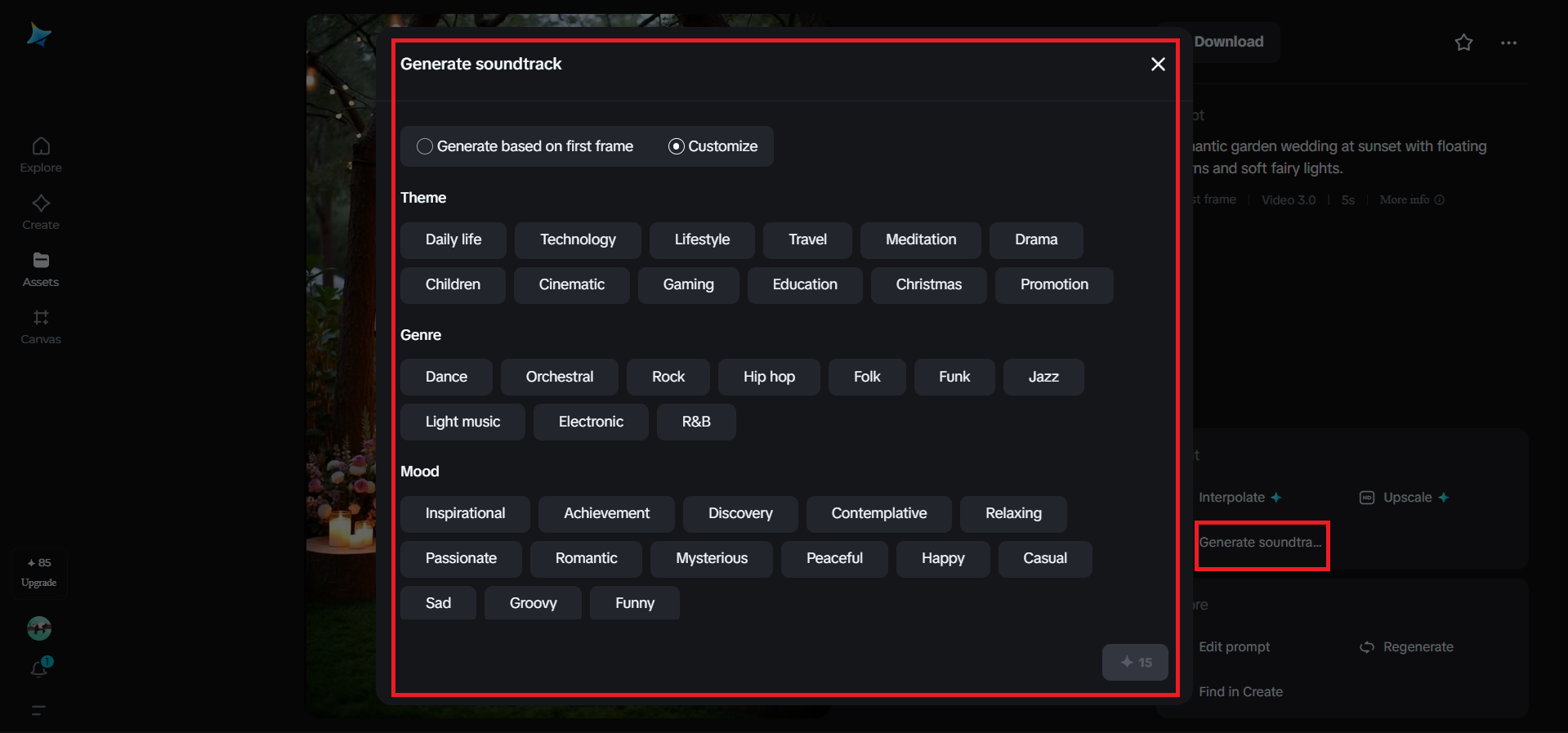Choose Edit prompt
This screenshot has height=733, width=1568.
click(1234, 646)
